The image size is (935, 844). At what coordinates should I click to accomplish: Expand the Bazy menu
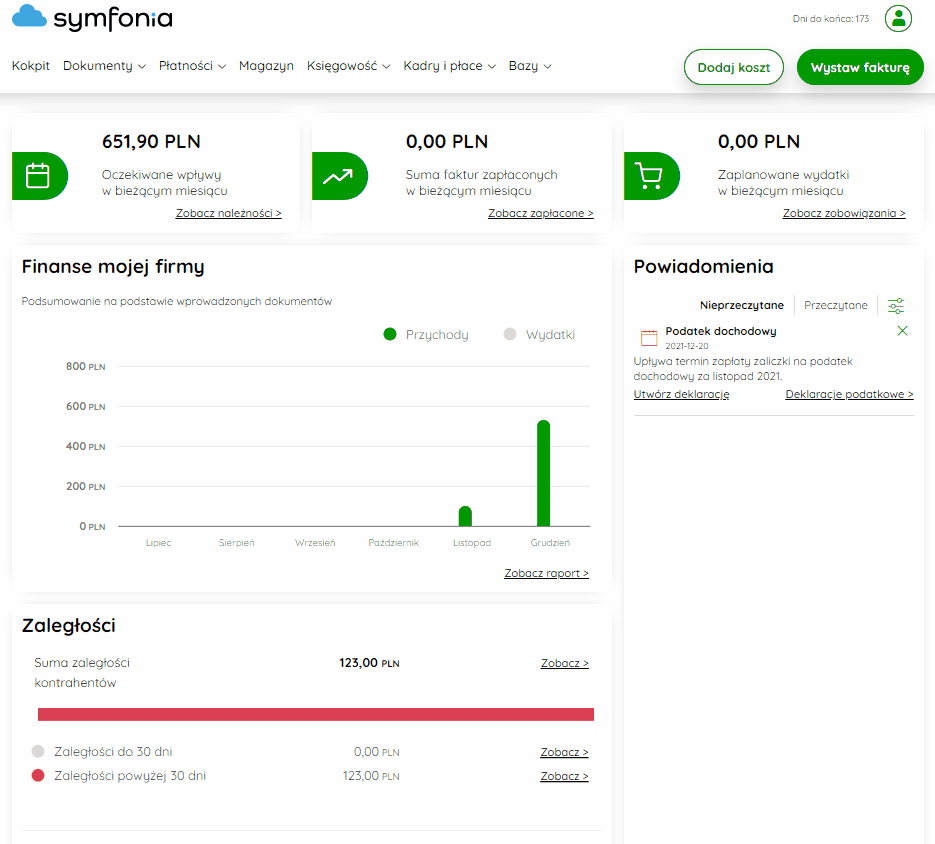click(x=530, y=66)
